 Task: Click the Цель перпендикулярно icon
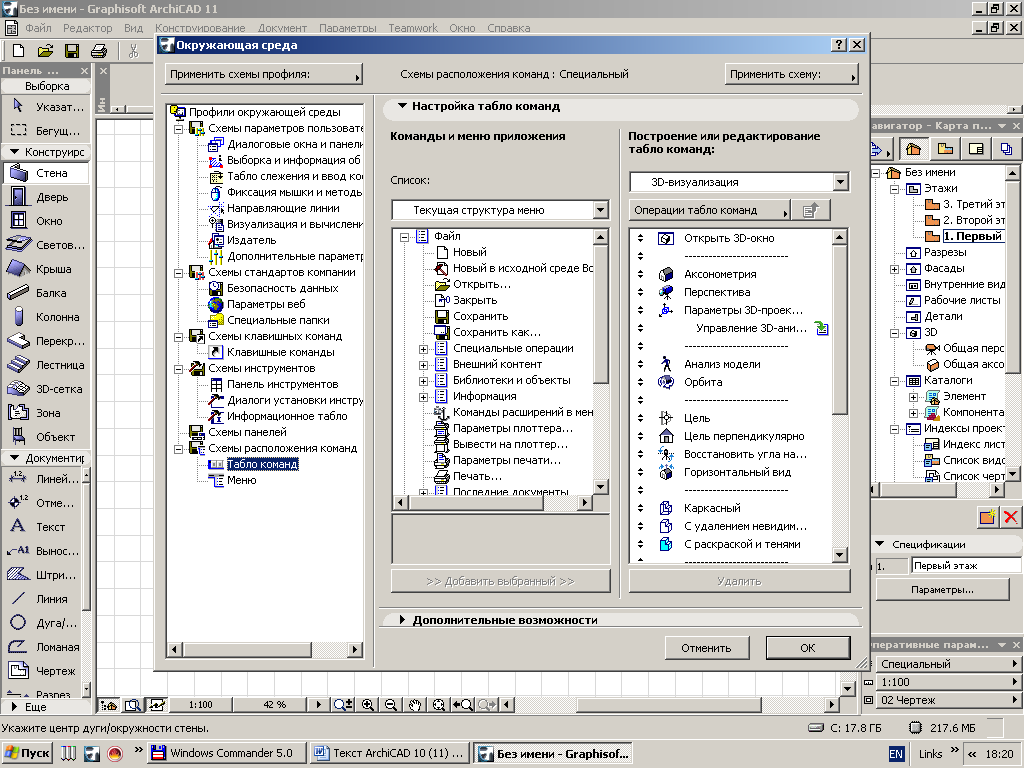pyautogui.click(x=665, y=436)
